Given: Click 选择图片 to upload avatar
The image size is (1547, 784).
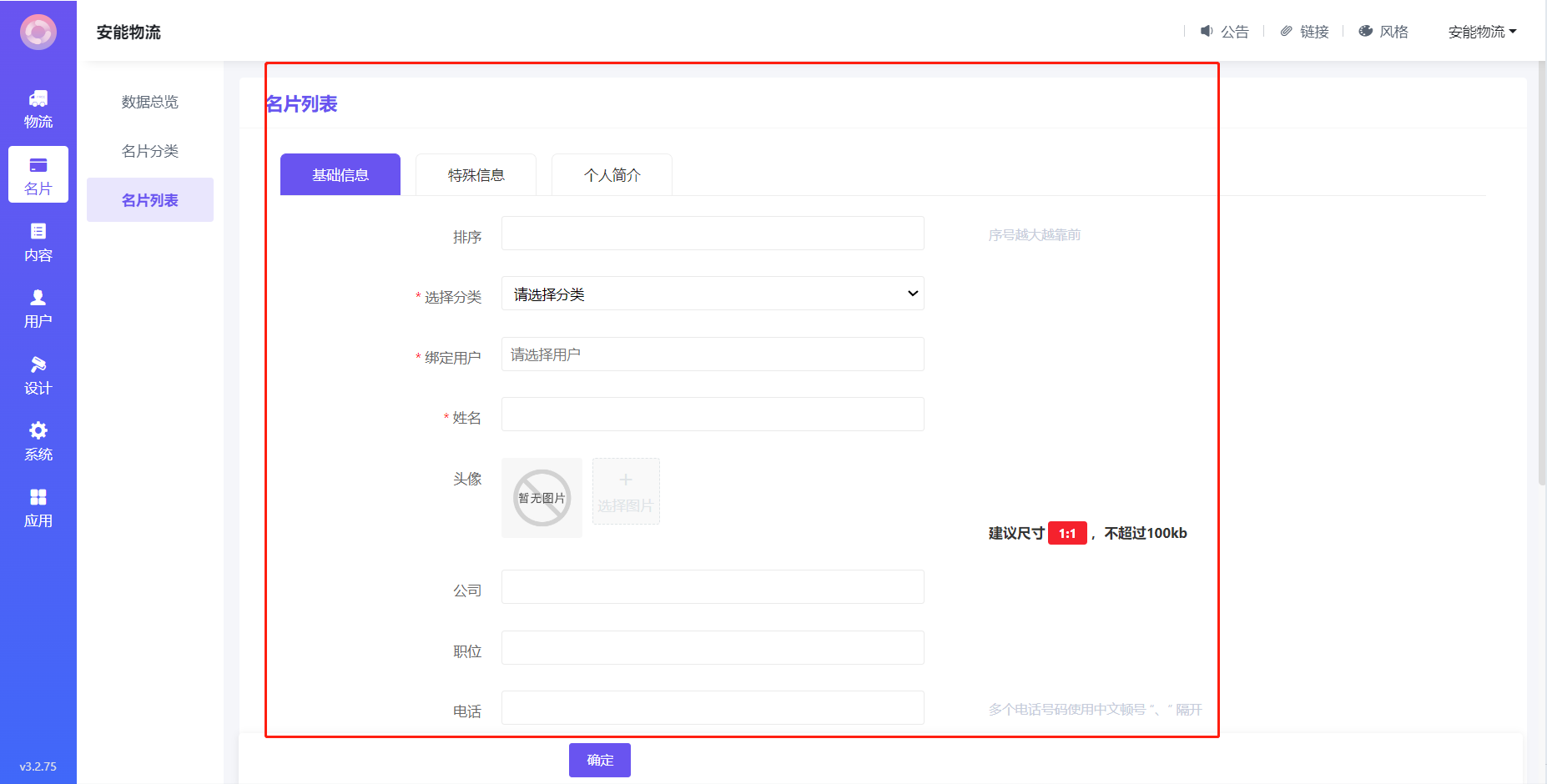Looking at the screenshot, I should click(x=626, y=491).
